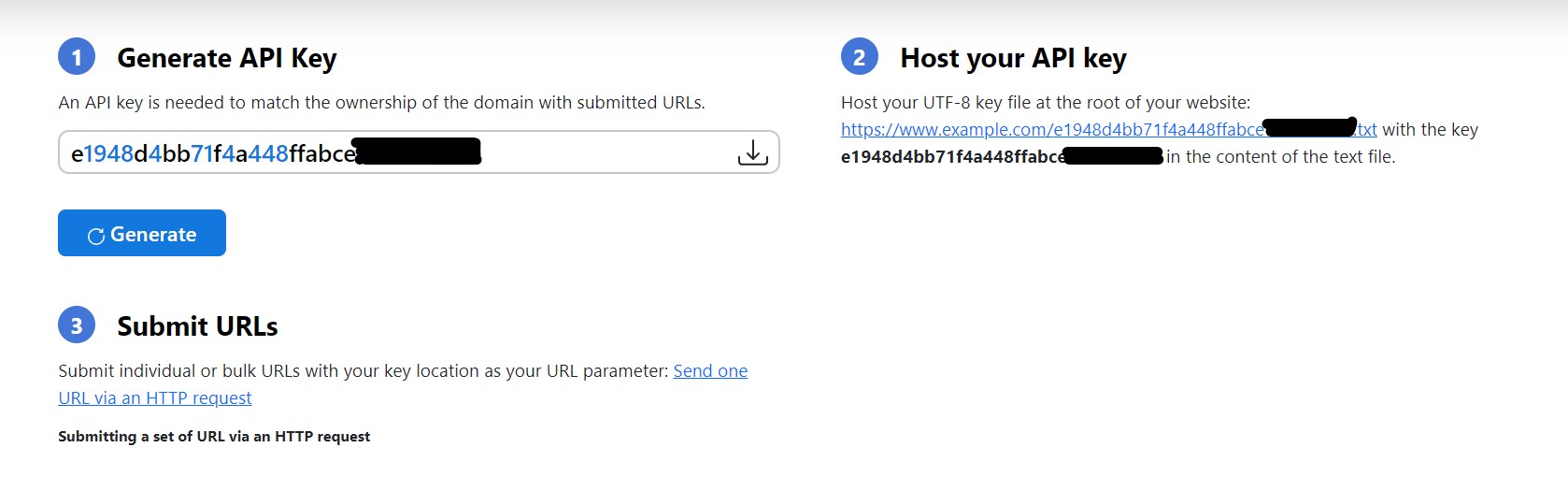Viewport: 1568px width, 491px height.
Task: Click the 'Generate API Key' heading
Action: [226, 58]
